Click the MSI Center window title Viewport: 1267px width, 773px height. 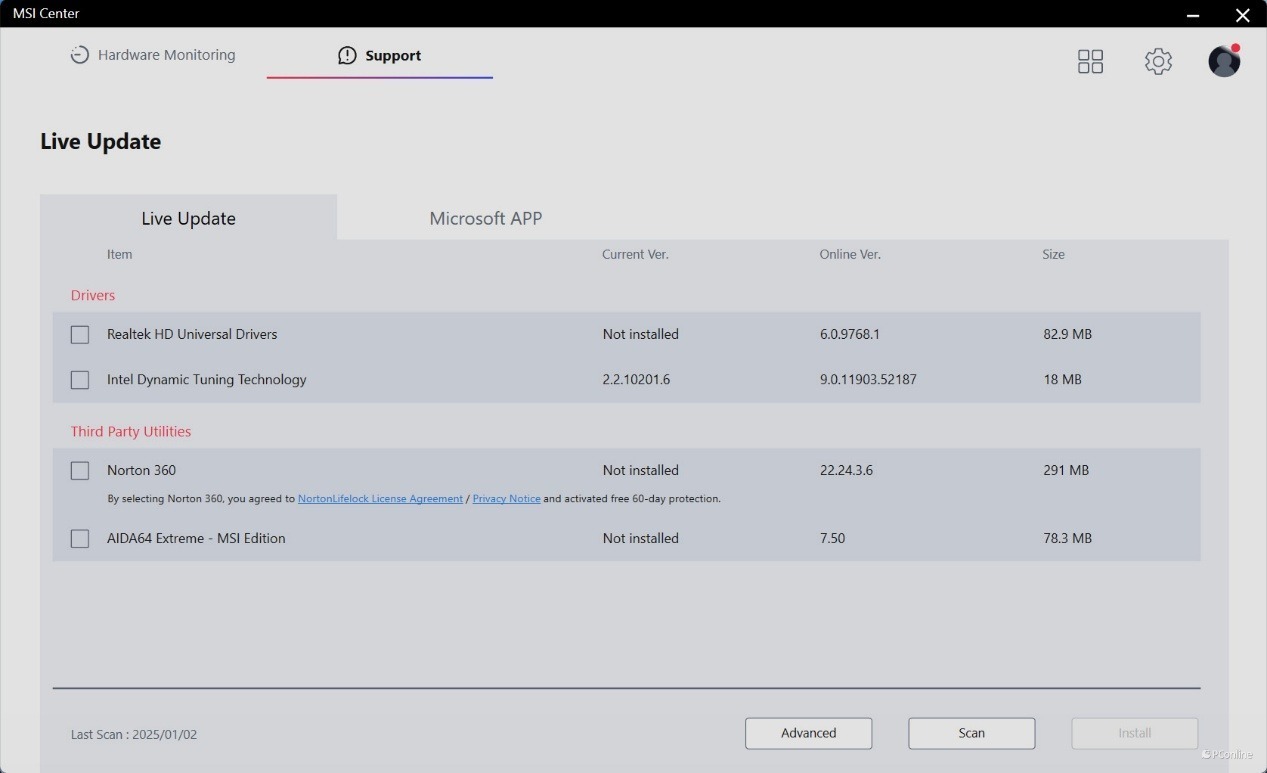pos(46,13)
